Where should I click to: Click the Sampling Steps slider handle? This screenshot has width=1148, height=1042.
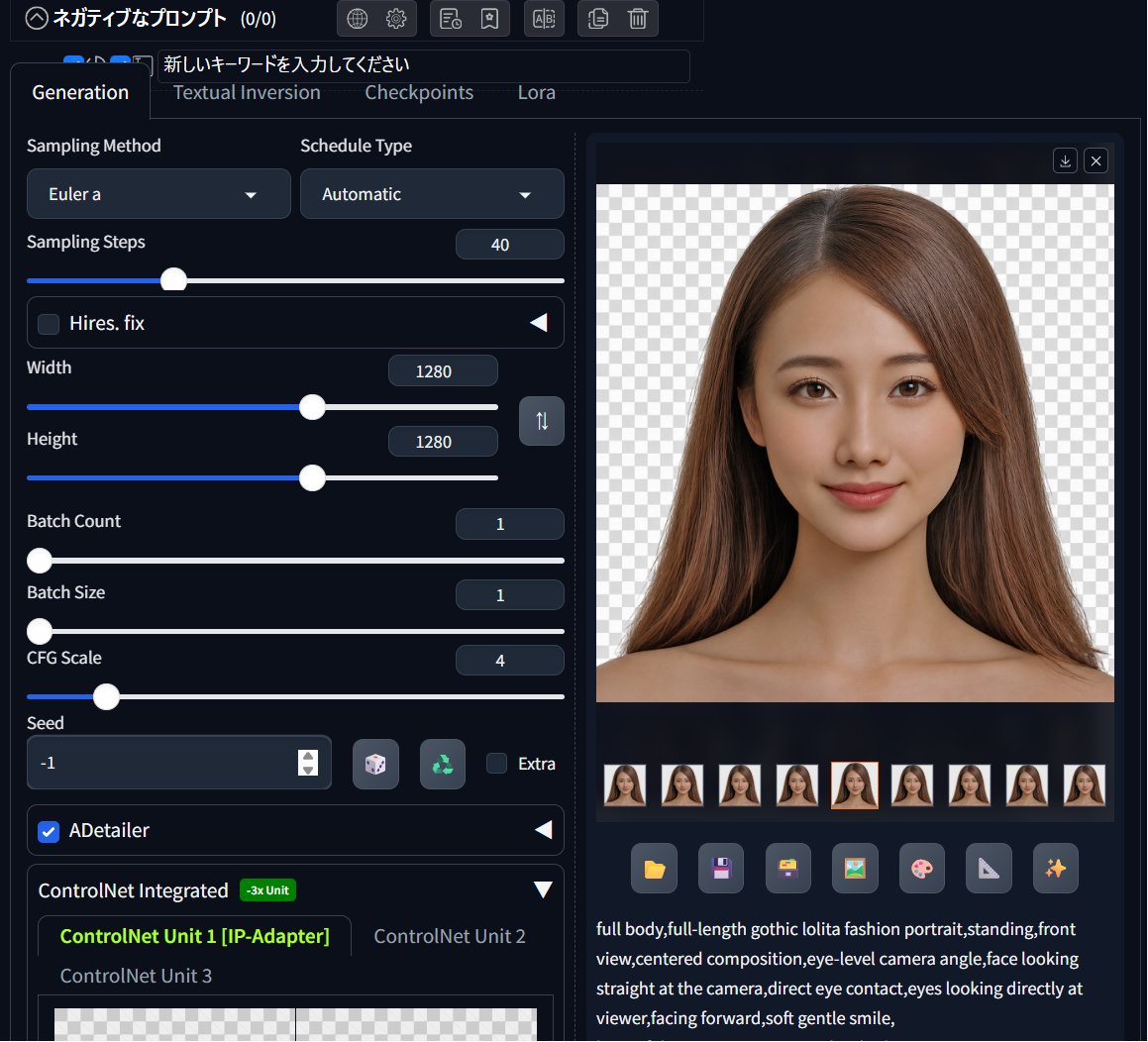pyautogui.click(x=173, y=279)
